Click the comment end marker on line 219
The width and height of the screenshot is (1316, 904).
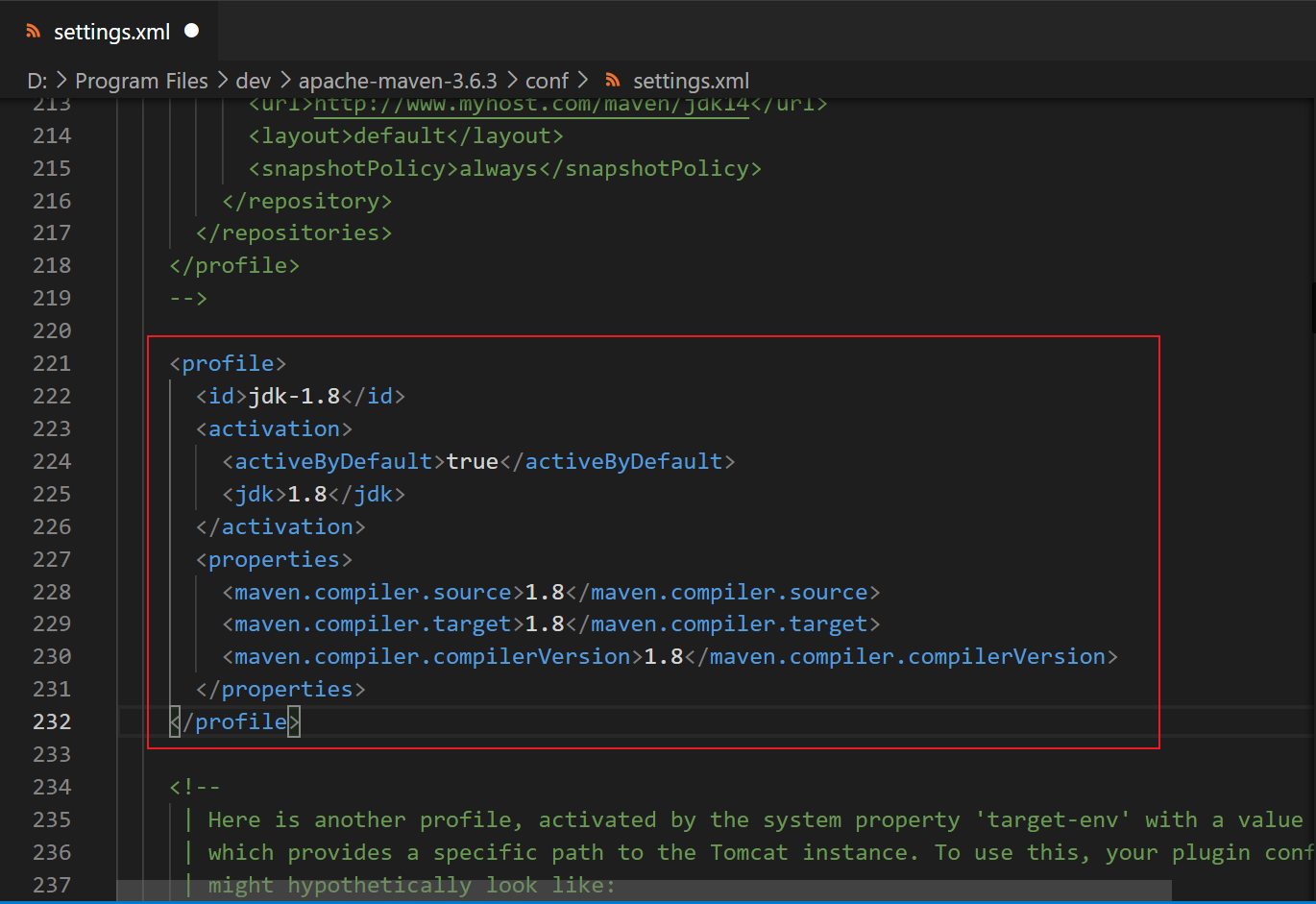[188, 298]
